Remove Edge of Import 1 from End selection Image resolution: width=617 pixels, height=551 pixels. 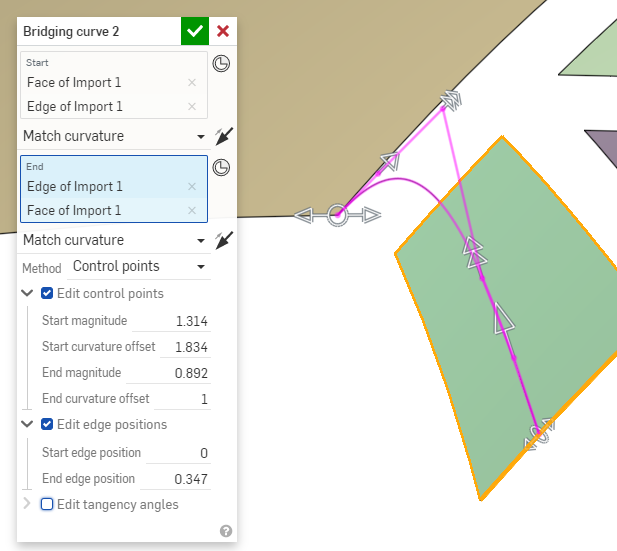tap(192, 187)
